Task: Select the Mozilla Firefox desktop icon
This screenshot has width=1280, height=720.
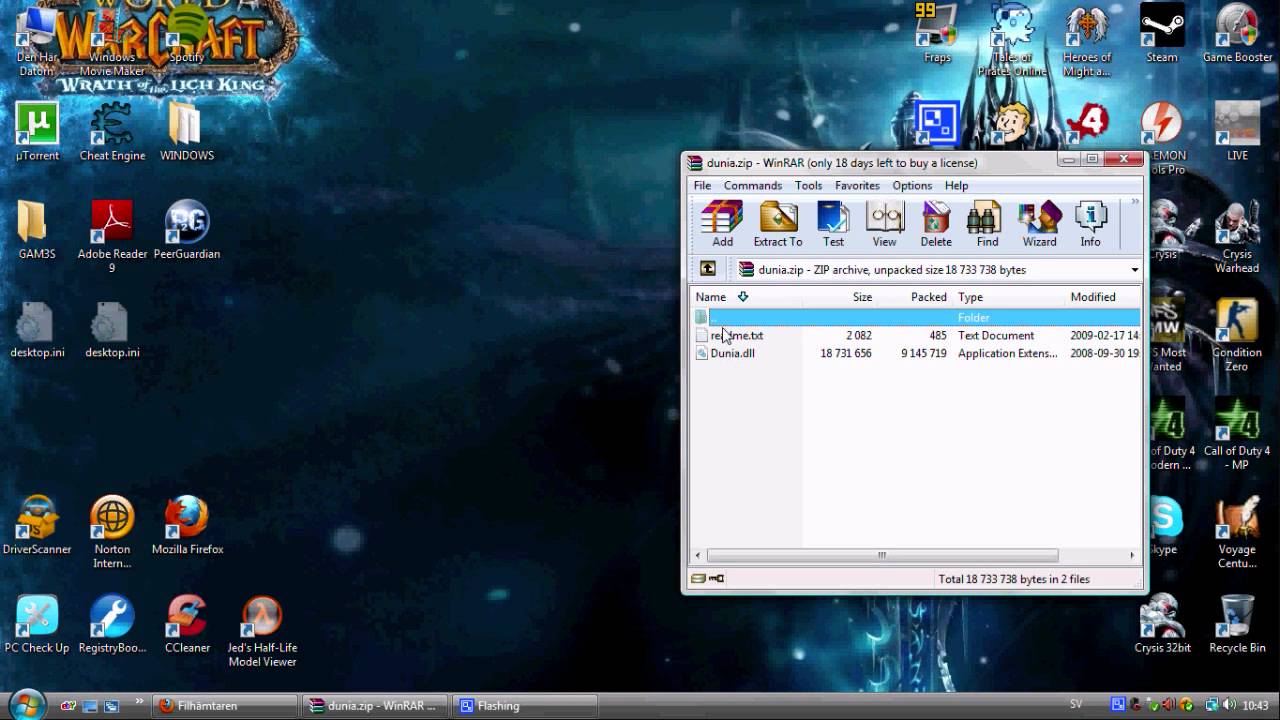Action: (x=187, y=526)
